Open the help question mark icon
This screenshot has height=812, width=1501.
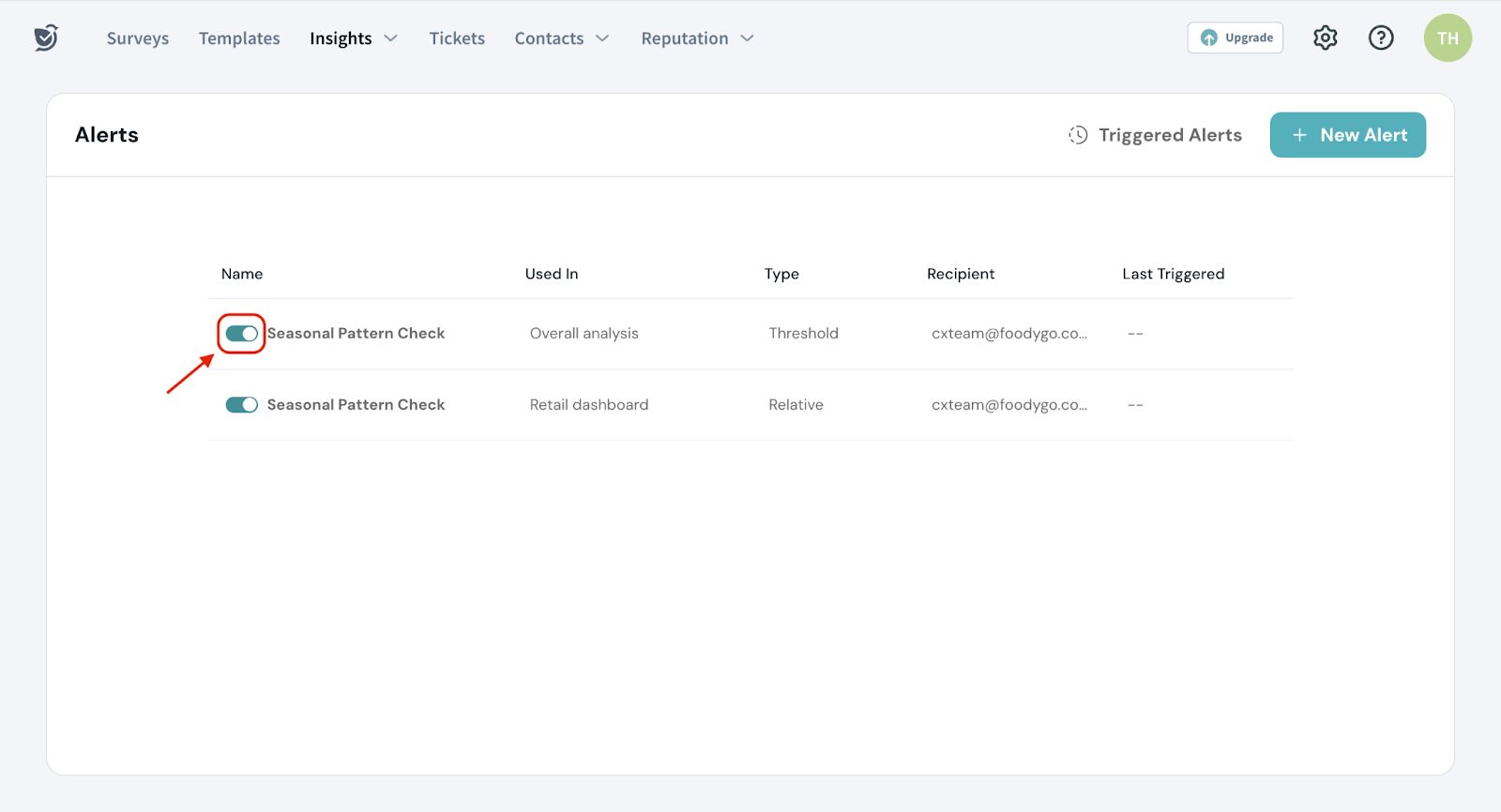(x=1381, y=38)
